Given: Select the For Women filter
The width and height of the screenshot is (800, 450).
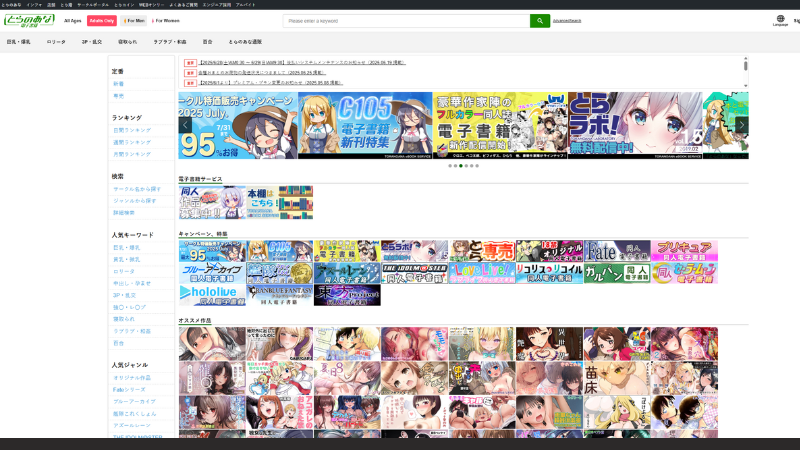Looking at the screenshot, I should (166, 21).
